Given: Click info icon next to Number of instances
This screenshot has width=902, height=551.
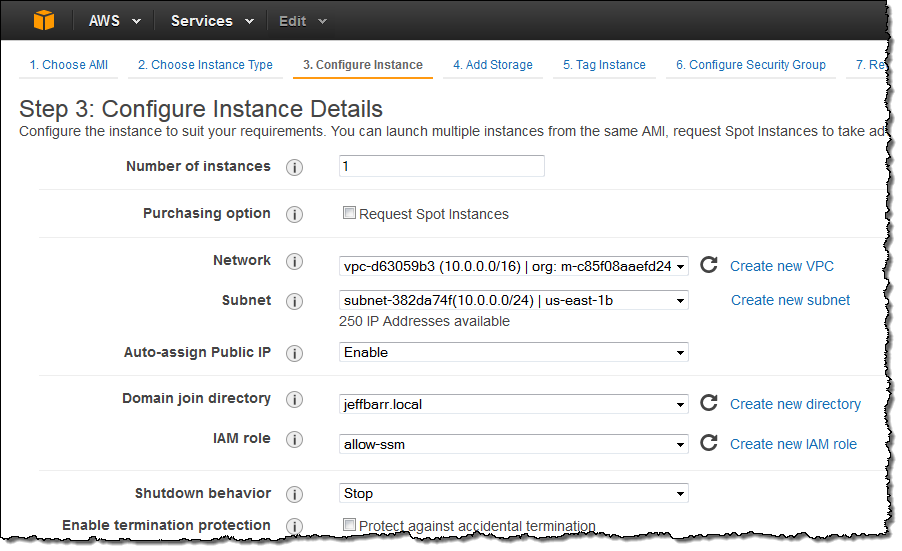Looking at the screenshot, I should 294,167.
